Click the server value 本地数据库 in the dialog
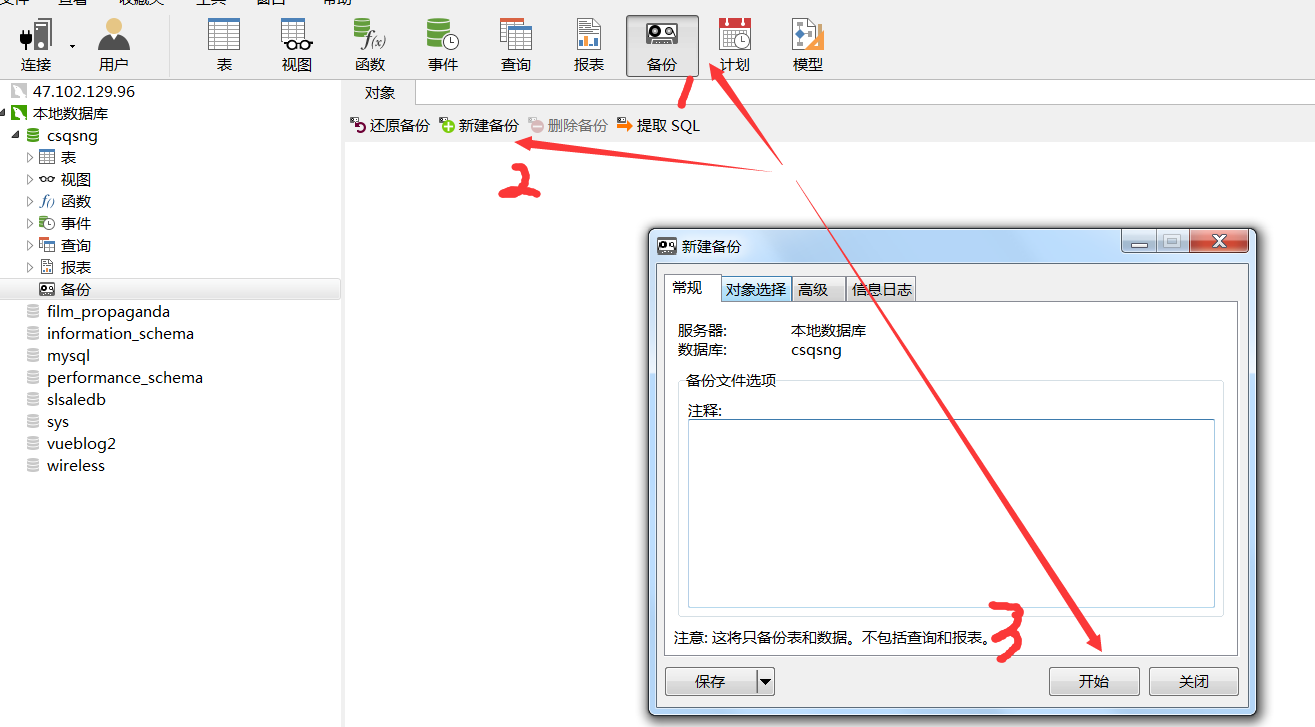The image size is (1315, 727). [x=829, y=331]
